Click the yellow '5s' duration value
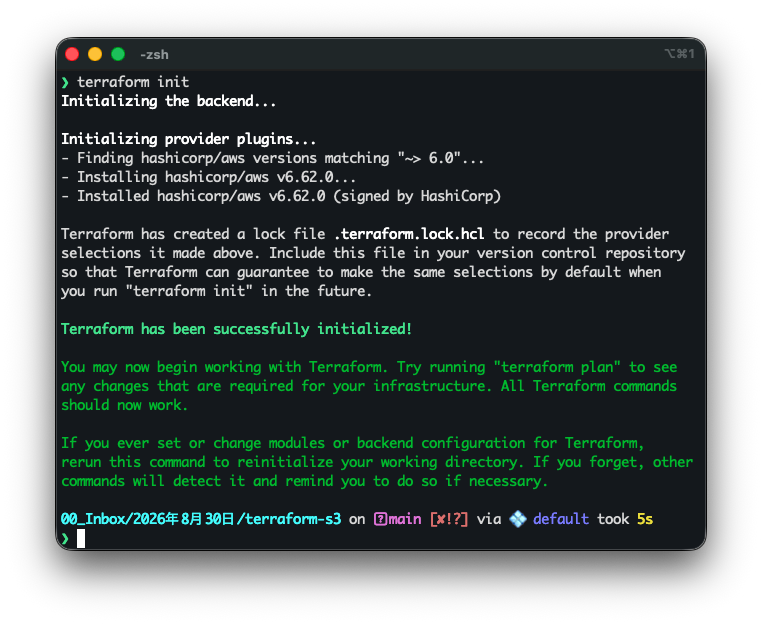Viewport: 762px width, 624px height. [645, 519]
